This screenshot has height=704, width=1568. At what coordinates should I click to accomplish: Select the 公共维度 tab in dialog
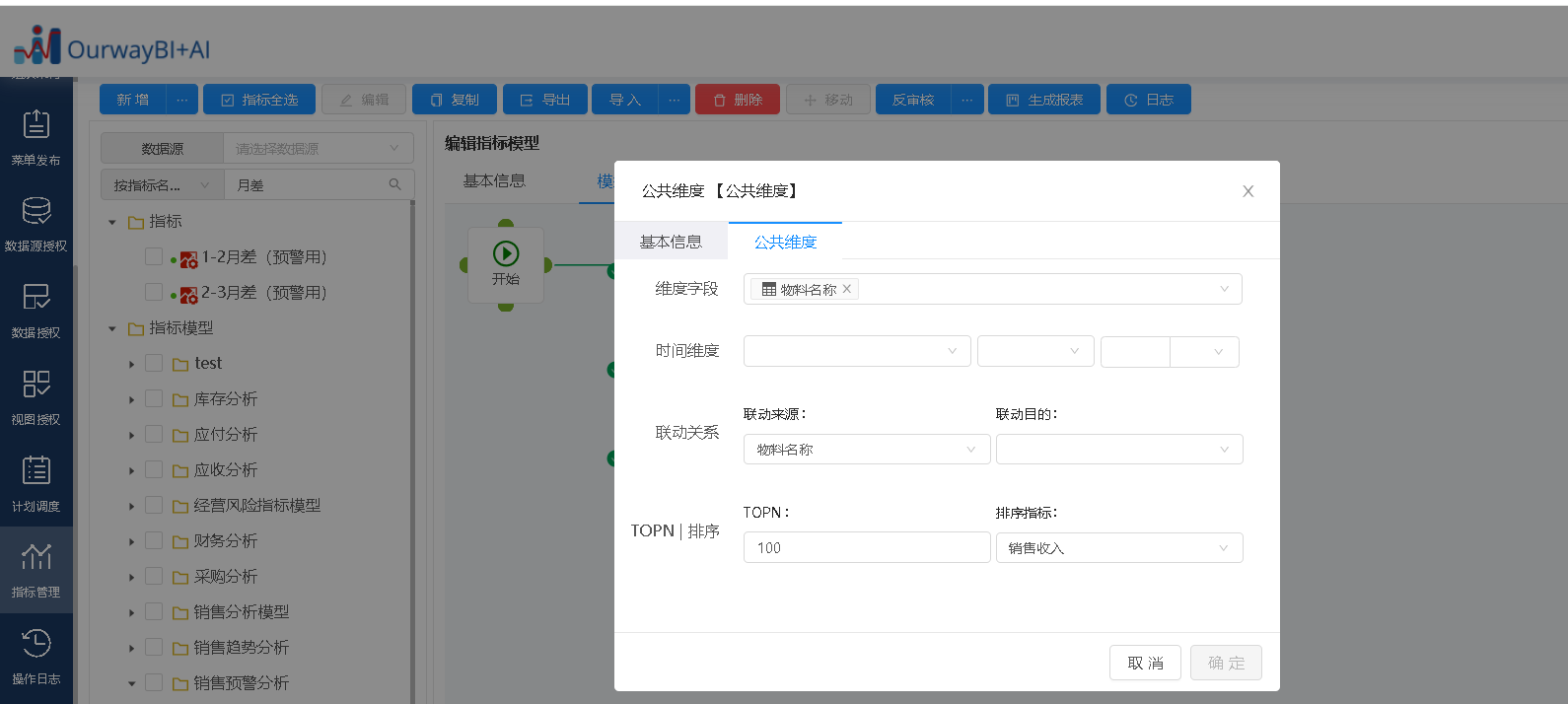click(x=785, y=242)
